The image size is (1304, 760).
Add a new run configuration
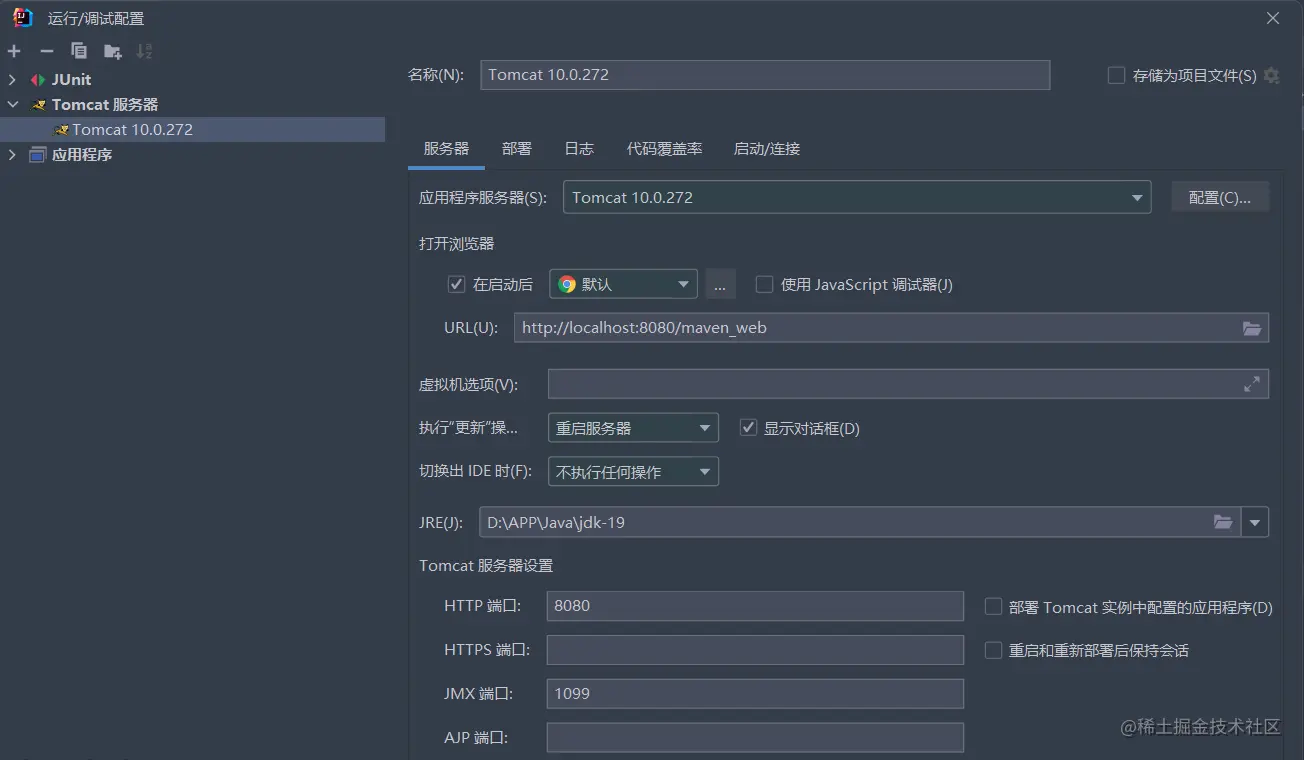pos(14,51)
